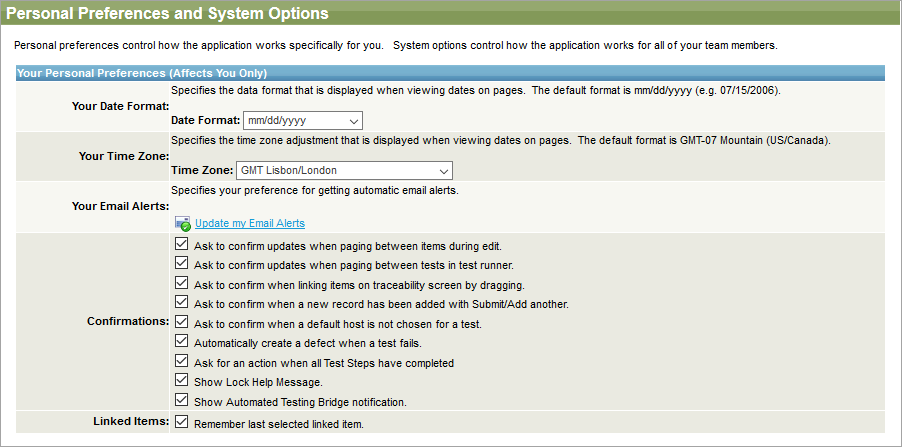Click the Your Personal Preferences section header
Viewport: 902px width, 447px height.
(142, 73)
